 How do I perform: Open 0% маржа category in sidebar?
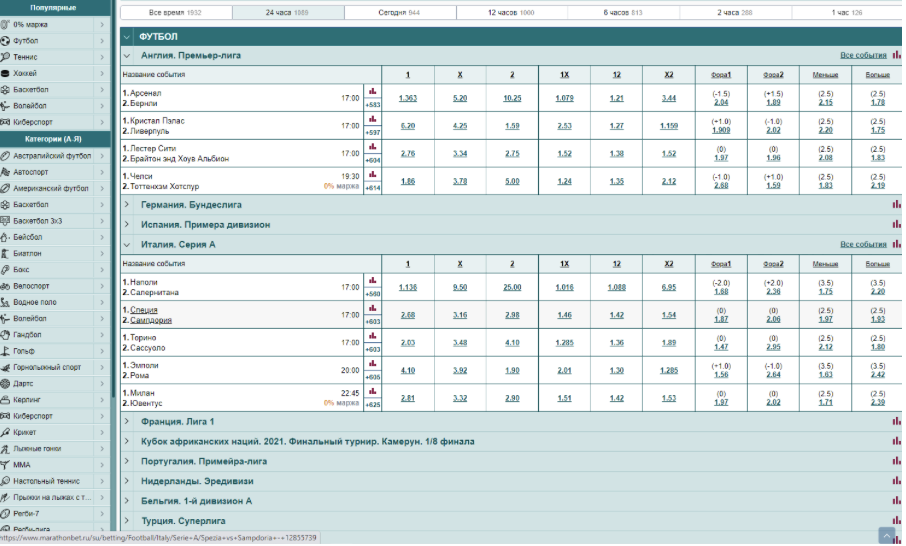55,25
